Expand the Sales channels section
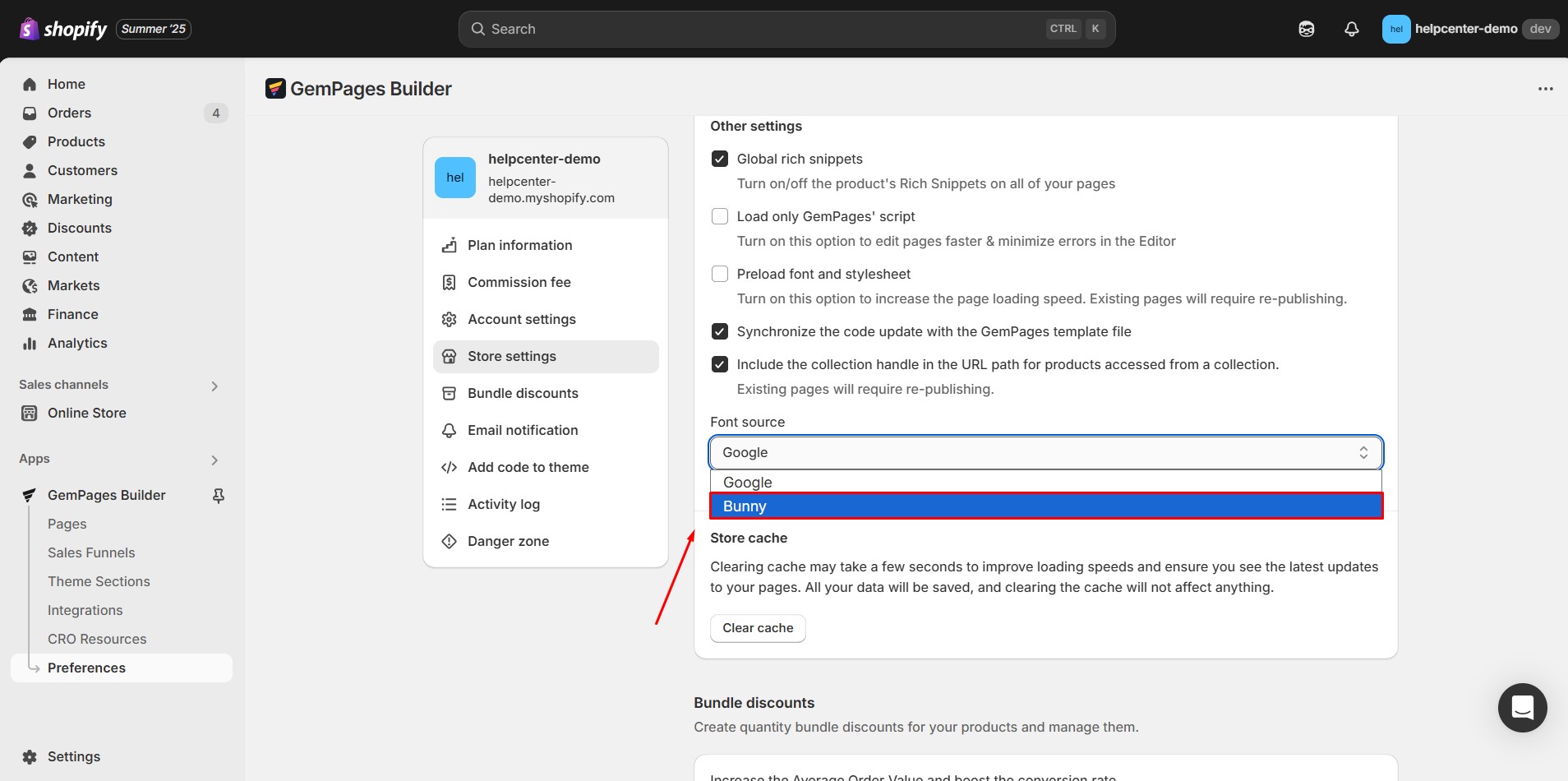Image resolution: width=1568 pixels, height=781 pixels. 214,386
